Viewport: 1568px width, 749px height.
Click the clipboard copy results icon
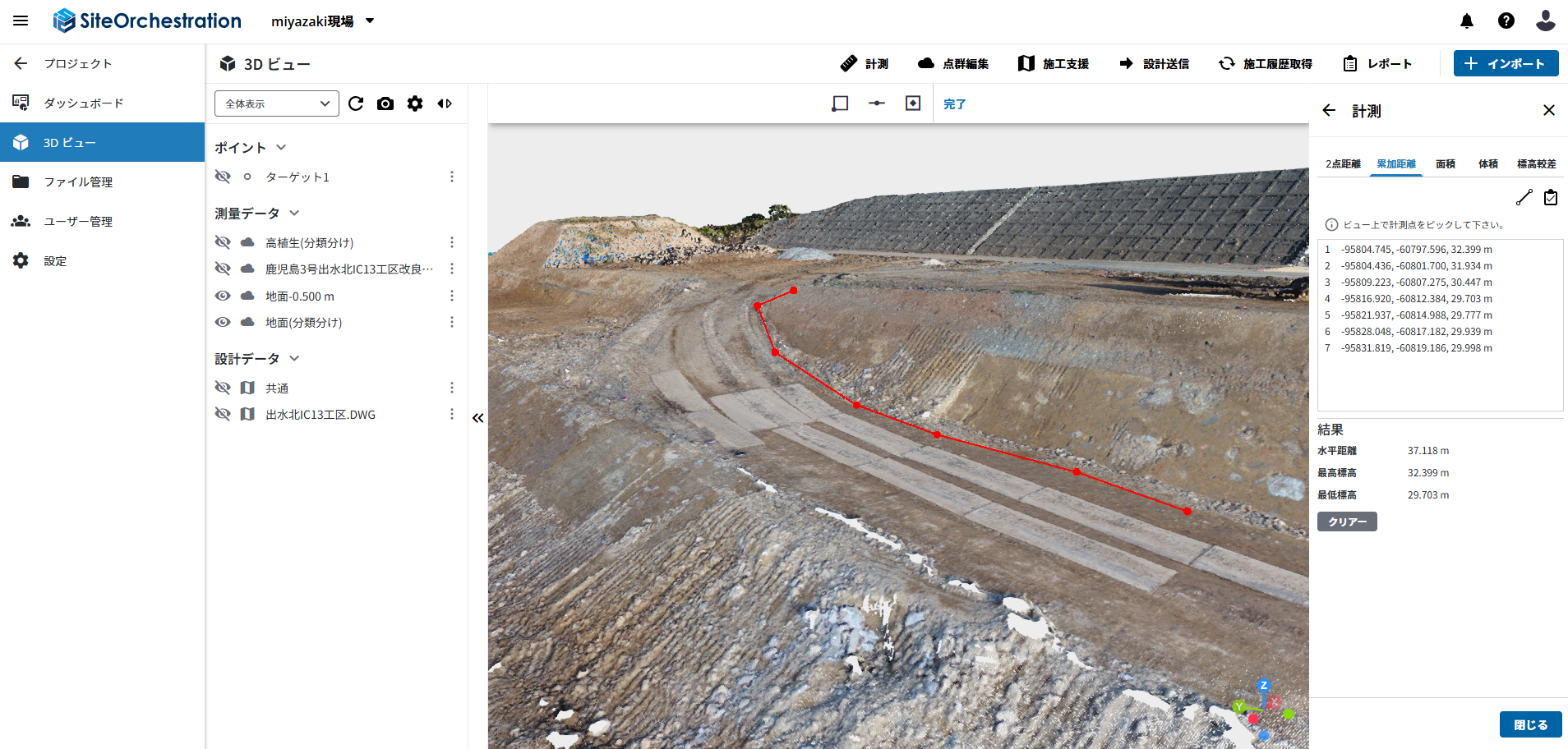point(1551,197)
